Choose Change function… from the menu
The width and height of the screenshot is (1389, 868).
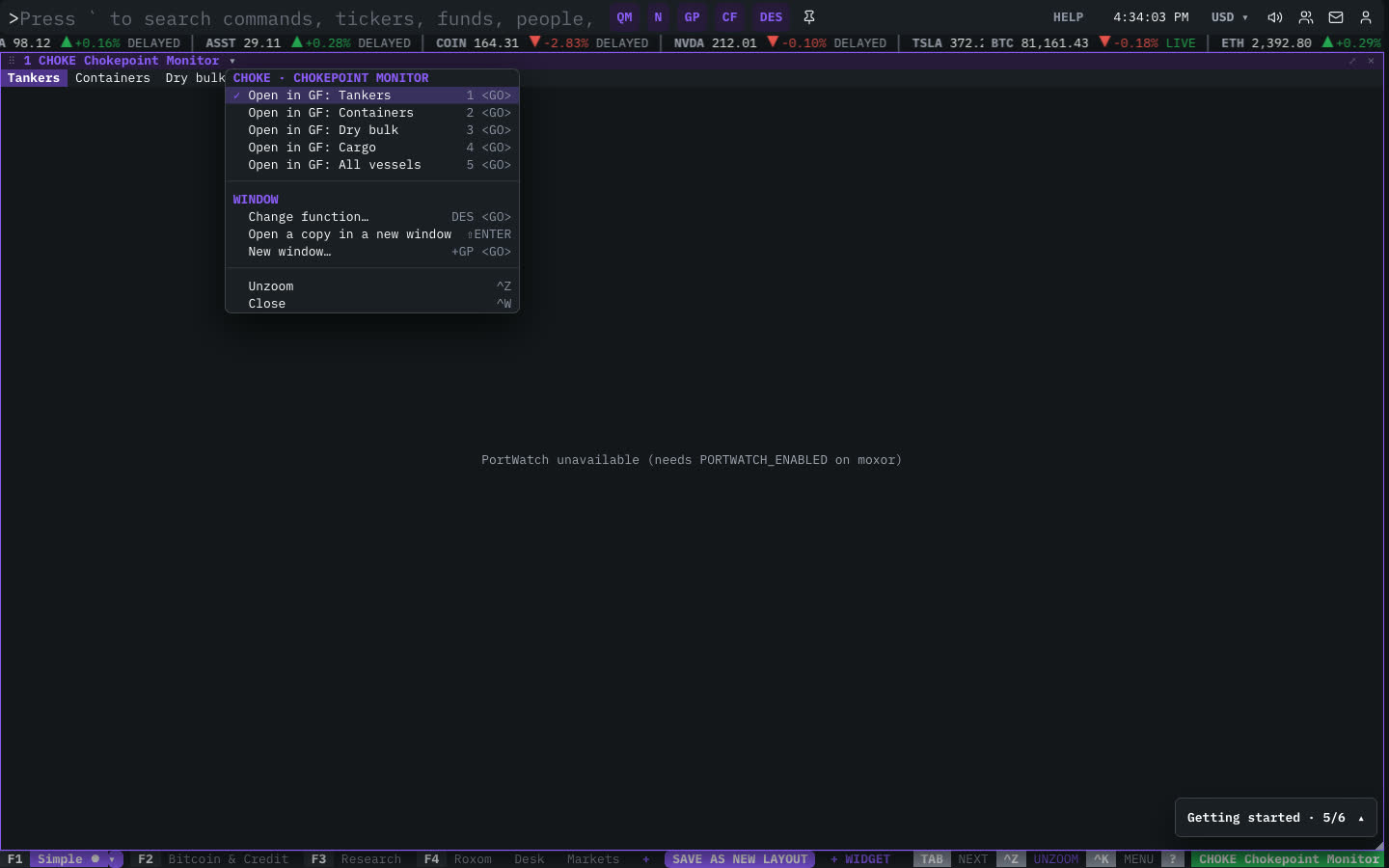pos(372,217)
